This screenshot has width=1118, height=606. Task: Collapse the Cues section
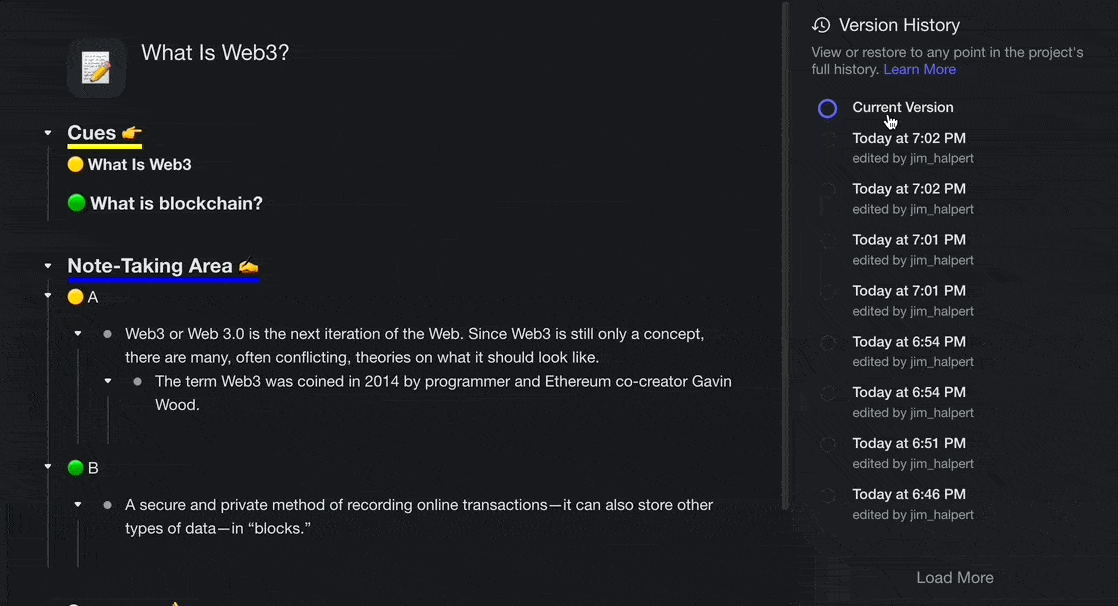[47, 133]
